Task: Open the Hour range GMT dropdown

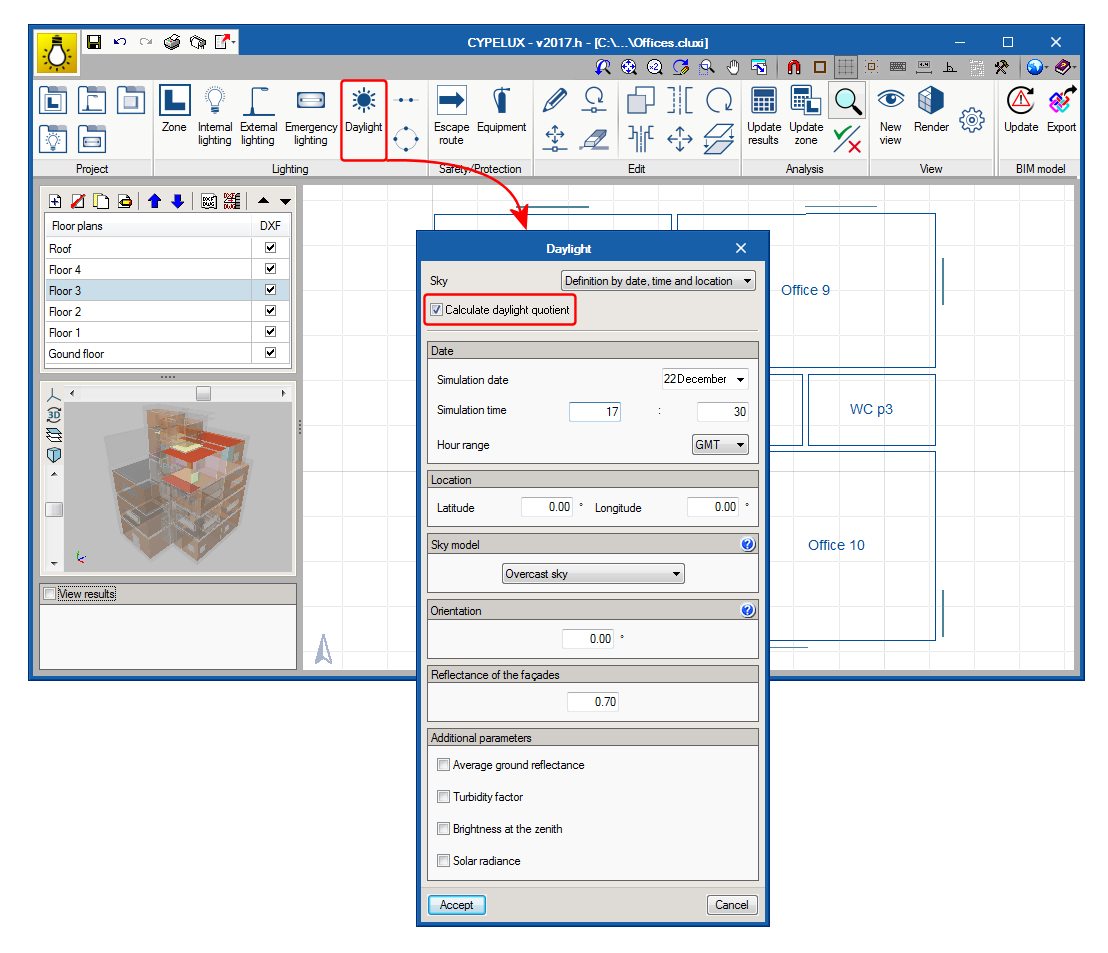Action: click(720, 445)
